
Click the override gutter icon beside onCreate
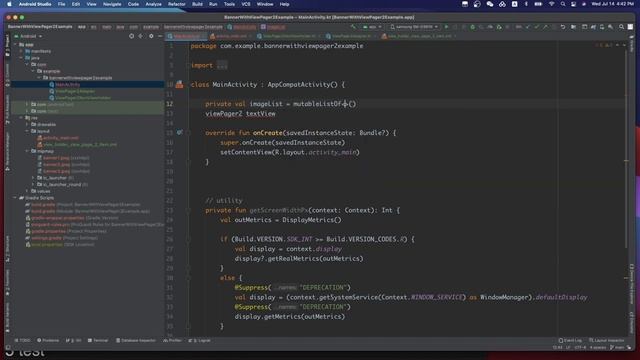[179, 133]
